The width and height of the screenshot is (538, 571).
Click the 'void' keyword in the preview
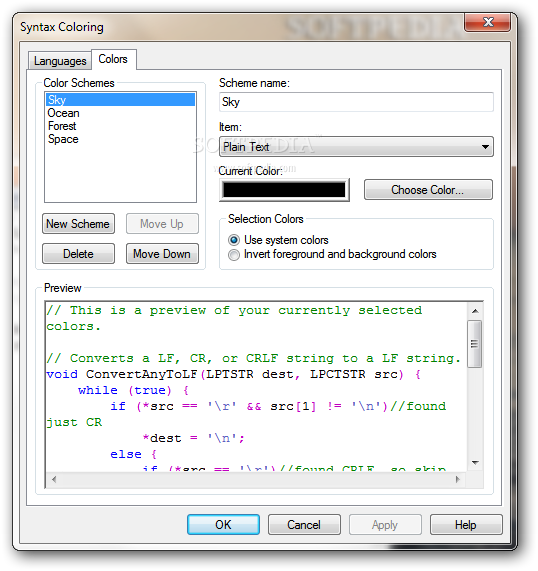pos(62,374)
